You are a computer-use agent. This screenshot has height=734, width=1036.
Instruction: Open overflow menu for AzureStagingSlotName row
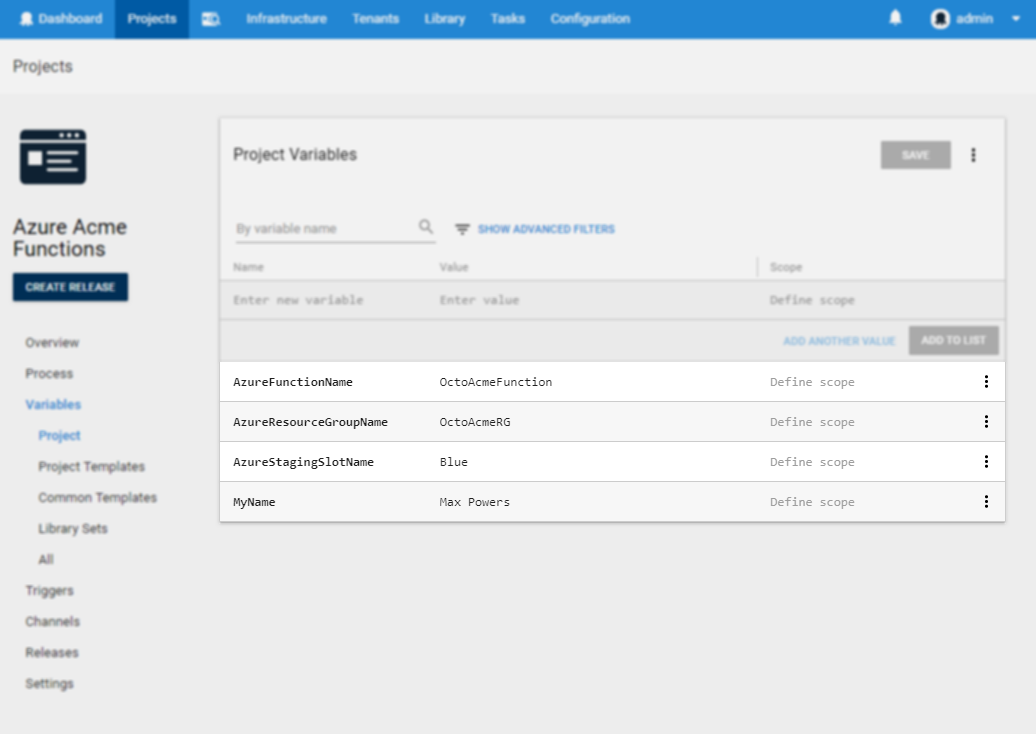pyautogui.click(x=986, y=462)
